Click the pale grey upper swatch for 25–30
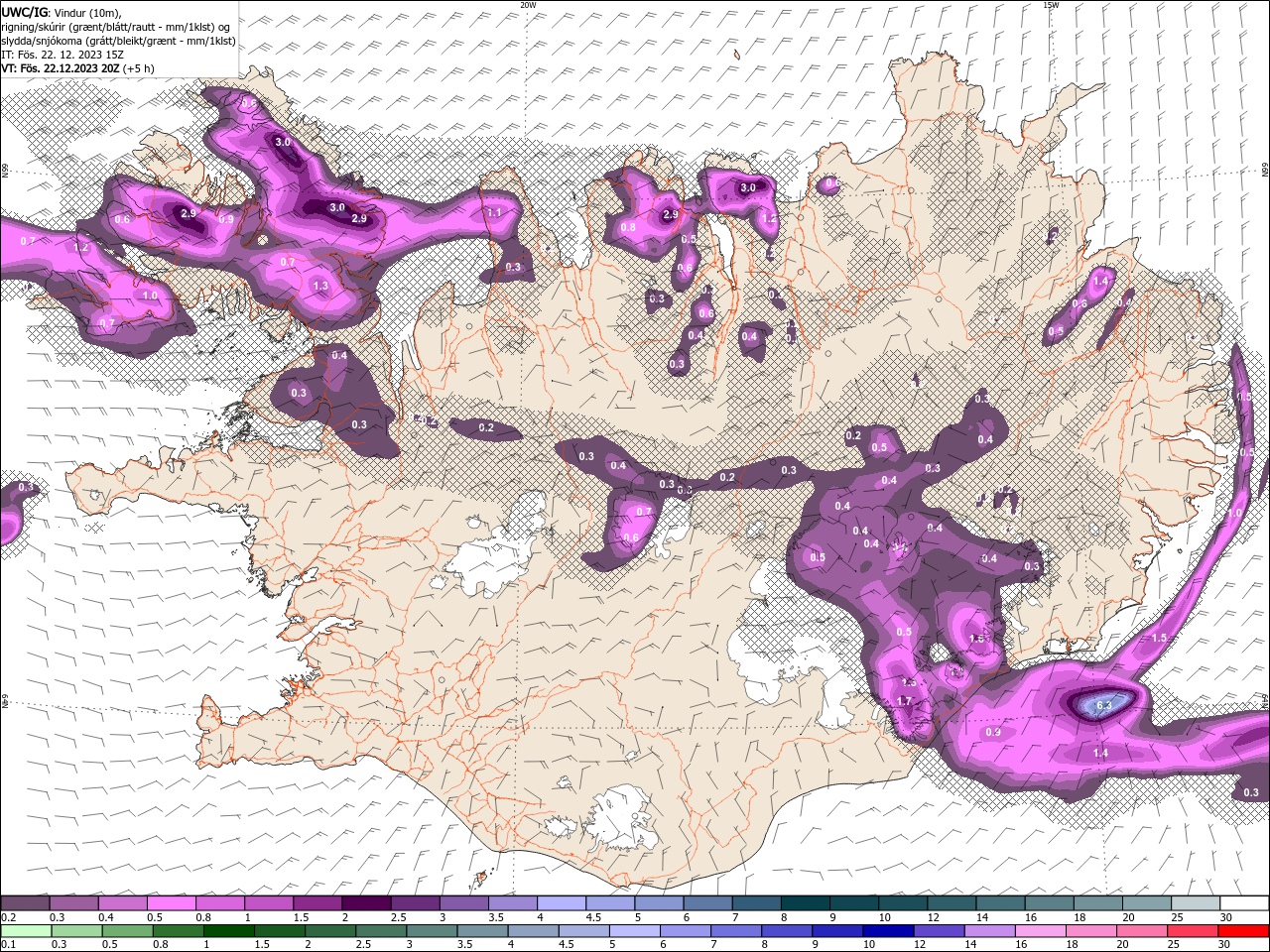Viewport: 1270px width, 952px height. [x=1197, y=903]
